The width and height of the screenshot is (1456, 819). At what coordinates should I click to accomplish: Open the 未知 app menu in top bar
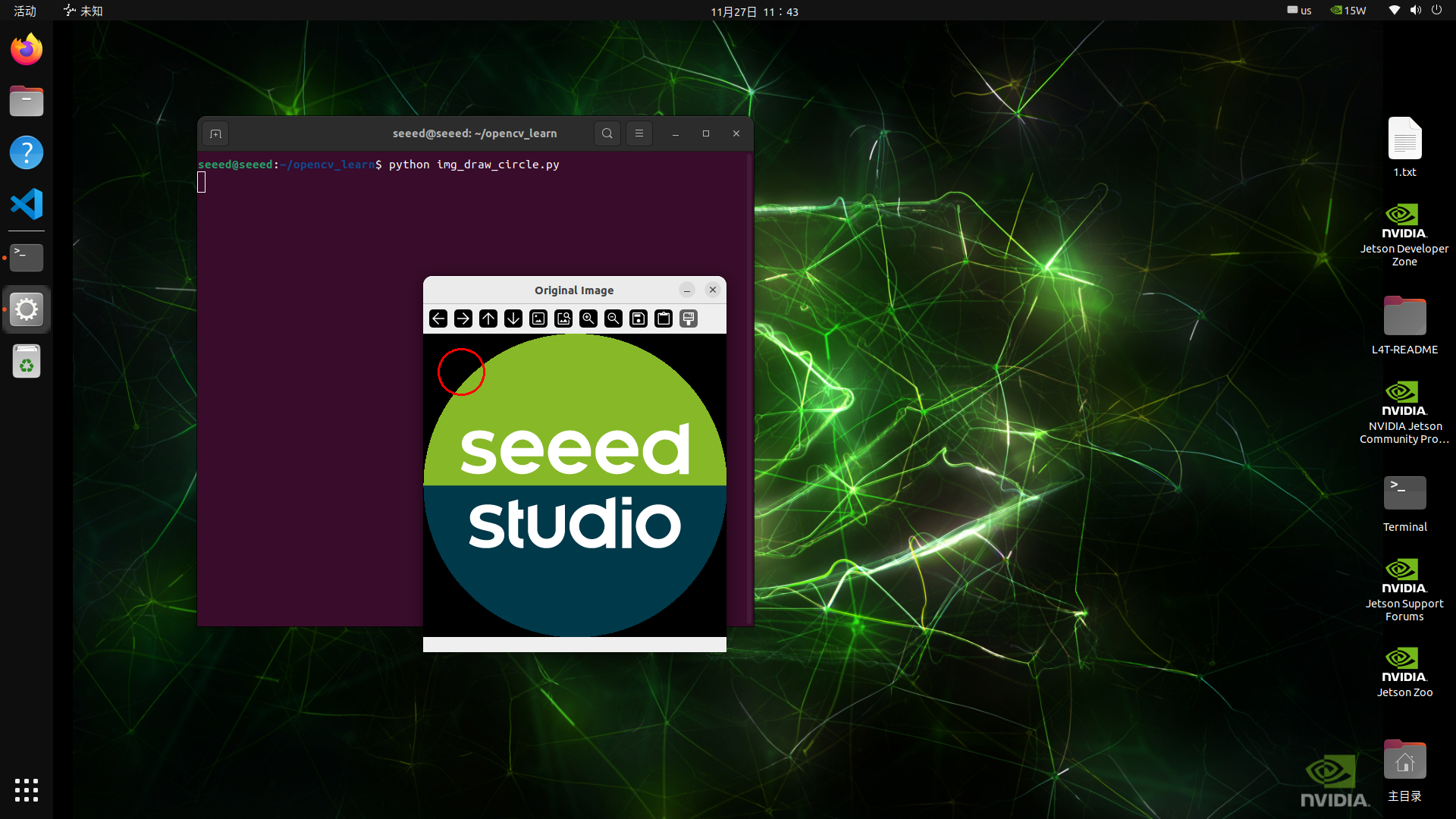[x=83, y=11]
